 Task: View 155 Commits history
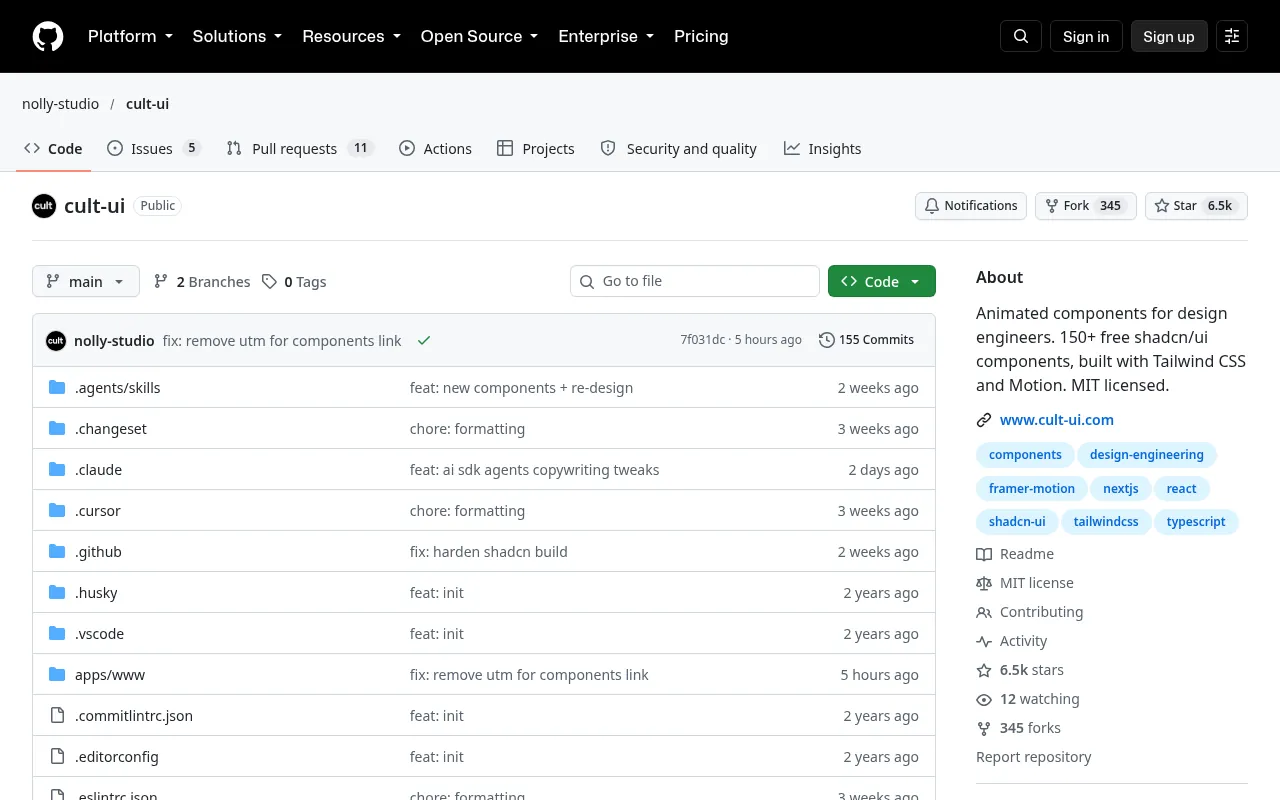[866, 340]
